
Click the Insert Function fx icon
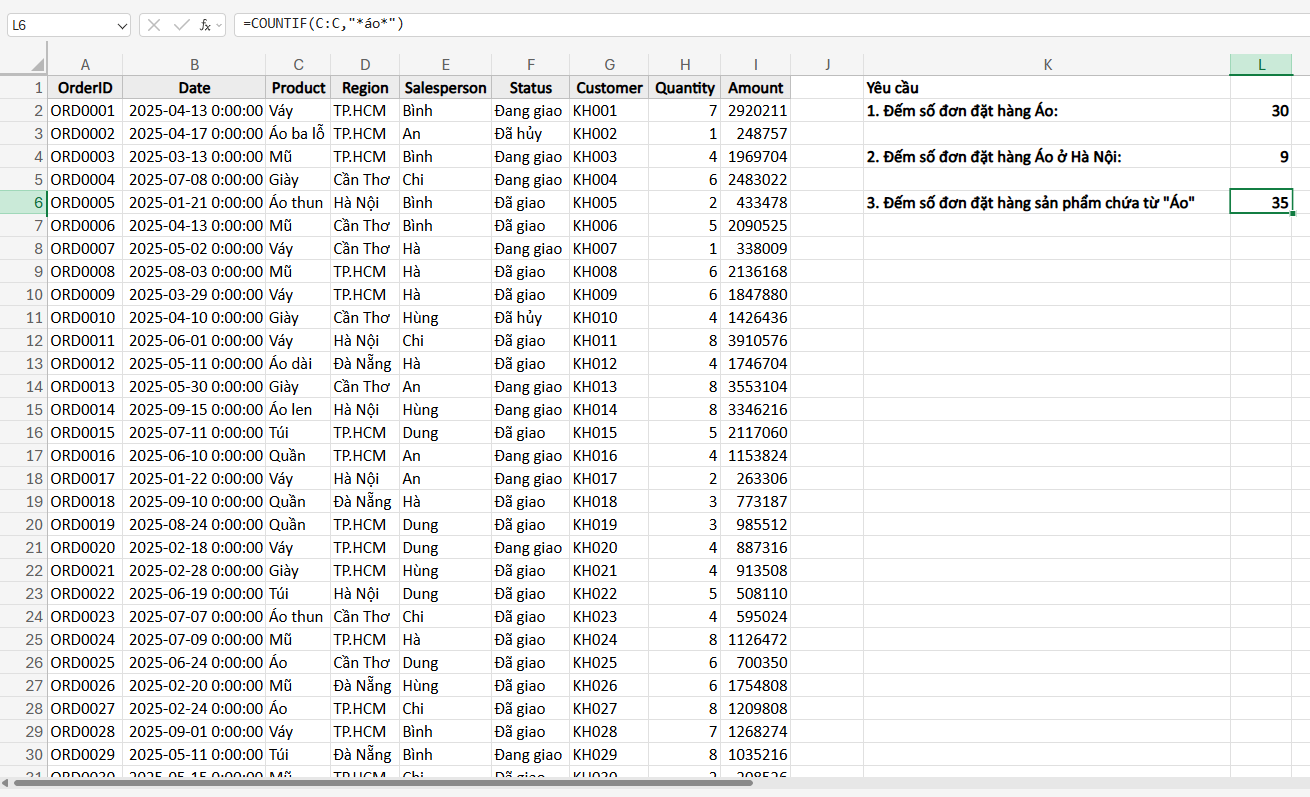click(x=206, y=25)
